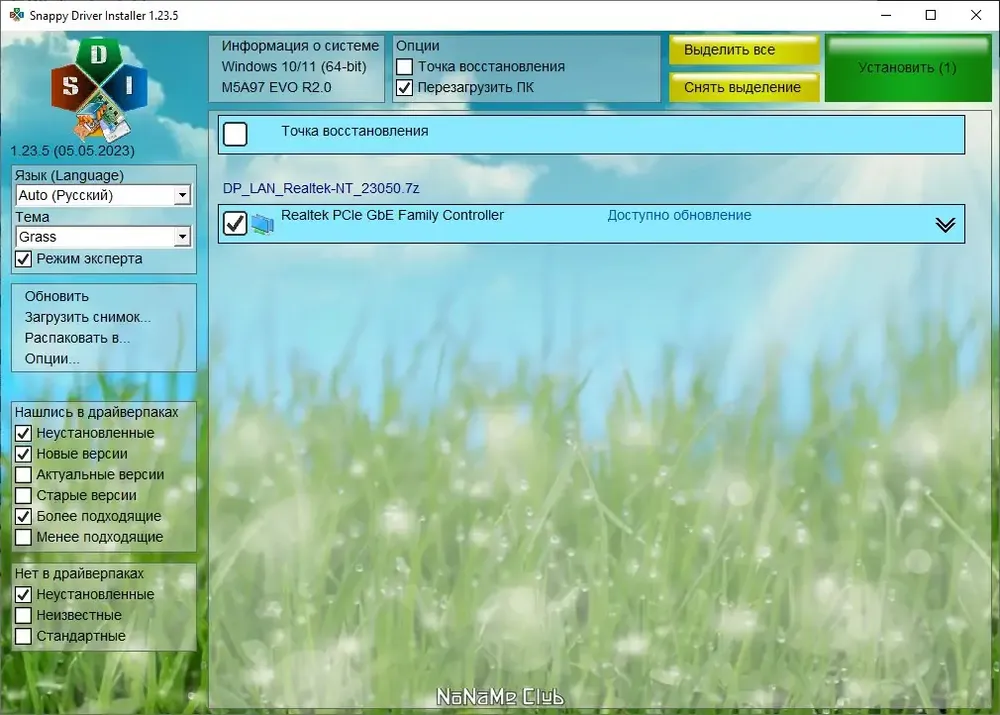The width and height of the screenshot is (1000, 715).
Task: Enable Менее подходящие filter
Action: pos(24,537)
